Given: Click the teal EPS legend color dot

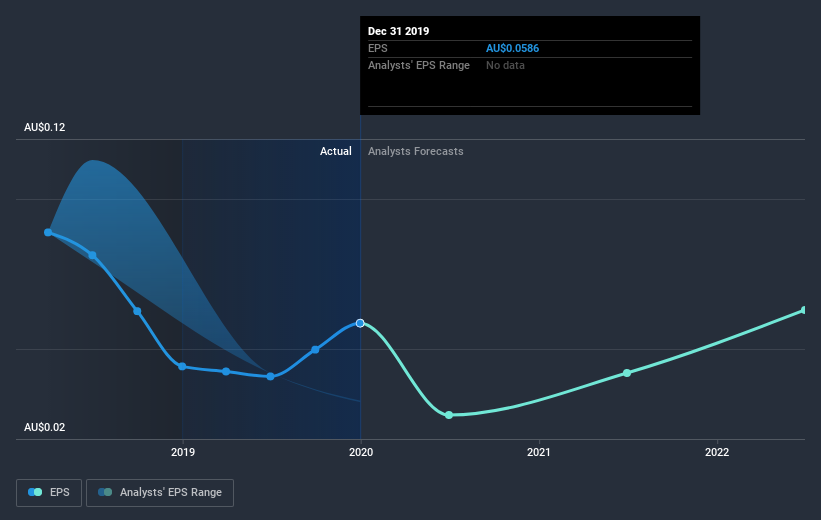Looking at the screenshot, I should (x=38, y=492).
